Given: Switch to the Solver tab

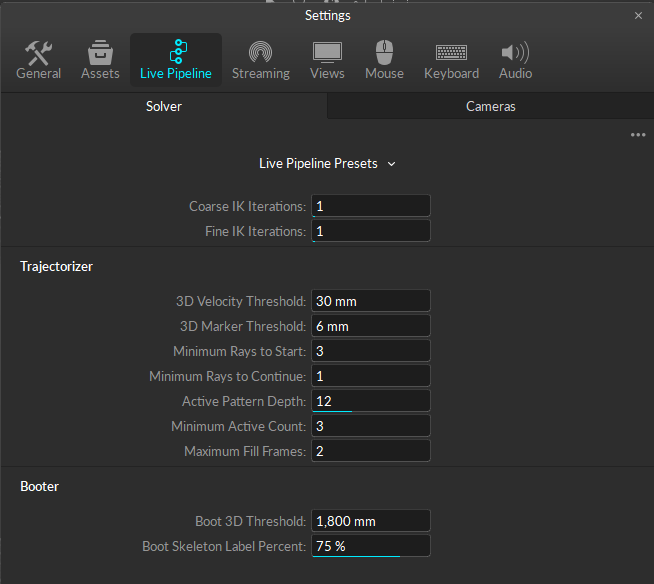Looking at the screenshot, I should click(164, 106).
